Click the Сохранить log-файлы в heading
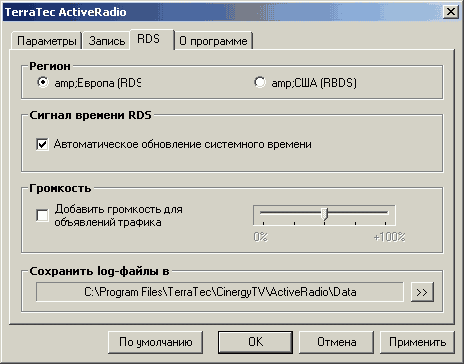464x364 pixels. [x=99, y=271]
